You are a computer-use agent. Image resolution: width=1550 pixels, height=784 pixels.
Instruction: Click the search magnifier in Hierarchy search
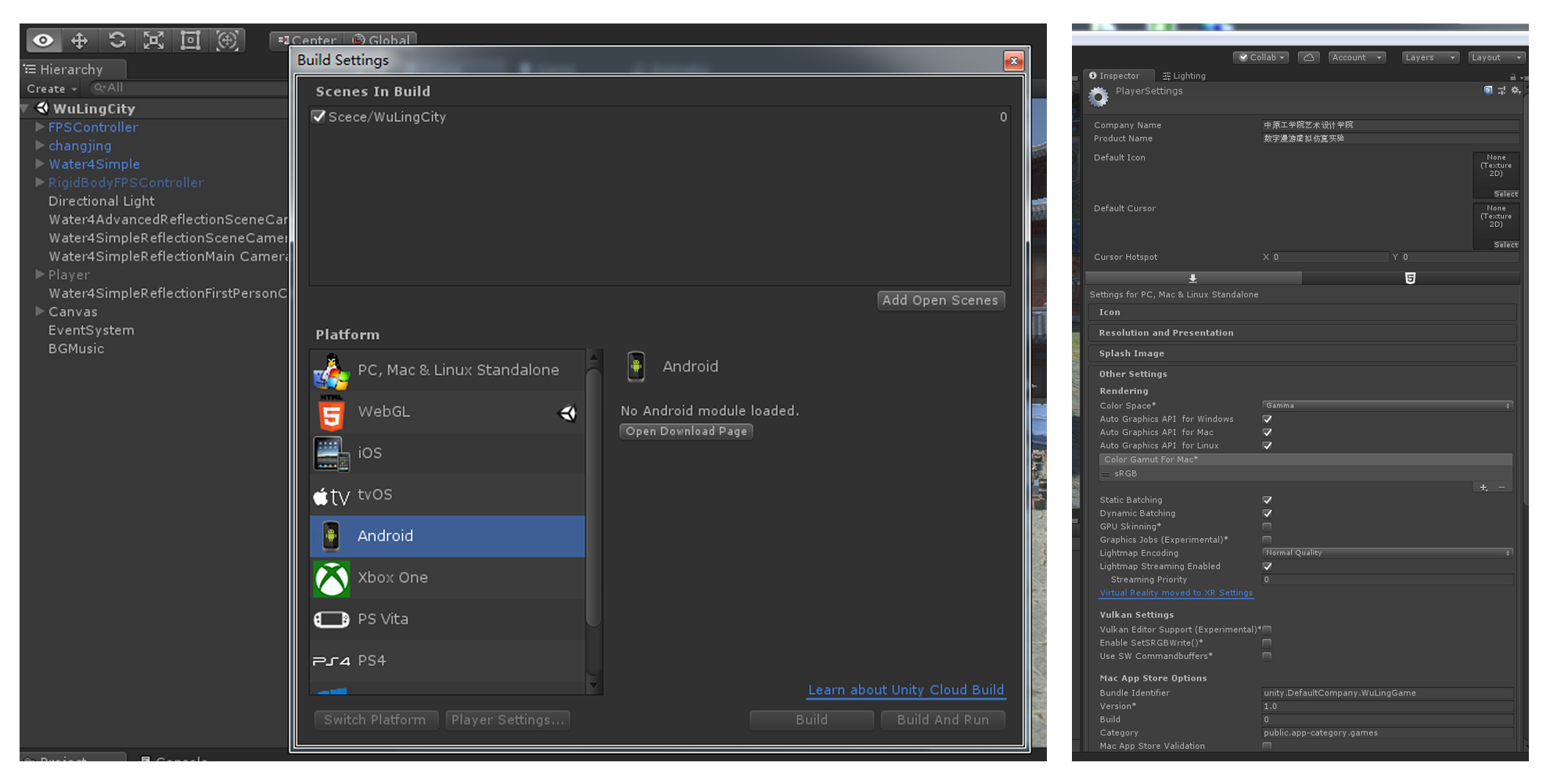pyautogui.click(x=99, y=88)
